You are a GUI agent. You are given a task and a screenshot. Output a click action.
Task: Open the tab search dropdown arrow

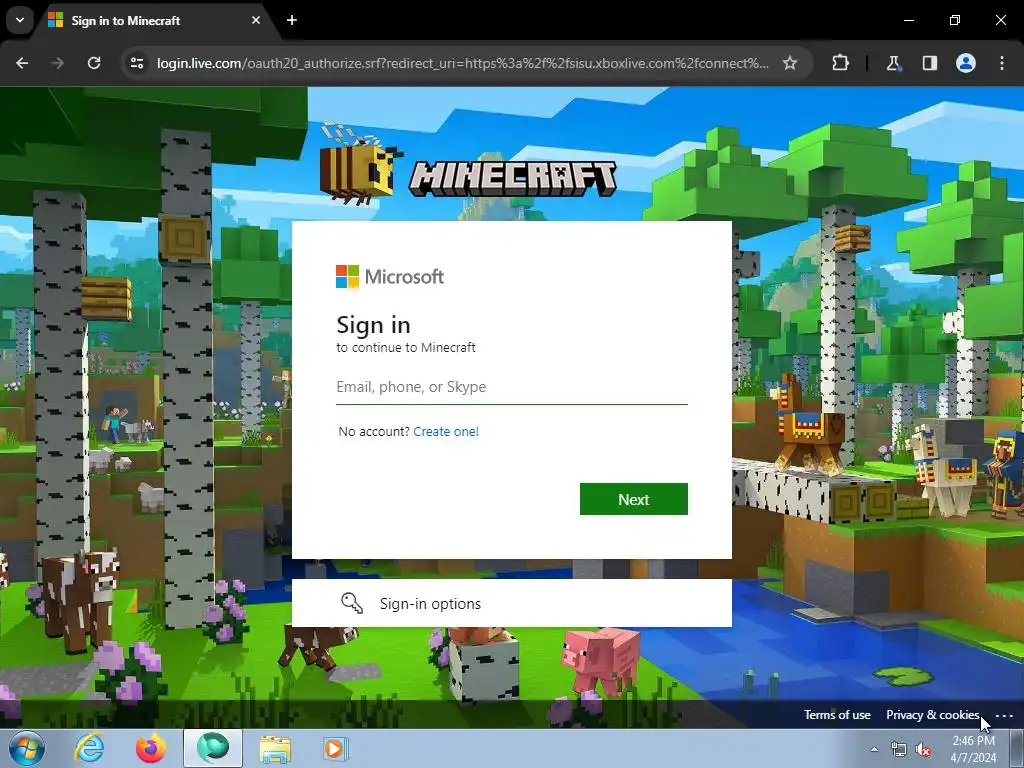coord(20,20)
